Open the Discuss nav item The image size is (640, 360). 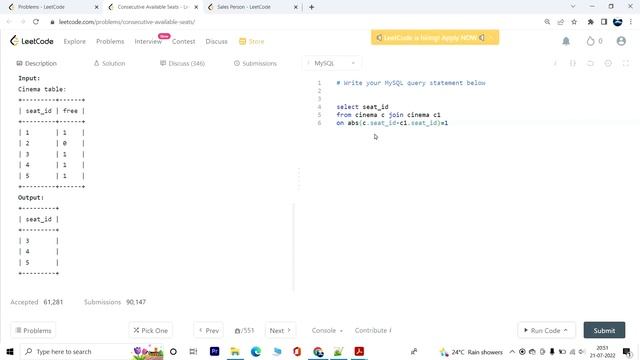pyautogui.click(x=216, y=41)
